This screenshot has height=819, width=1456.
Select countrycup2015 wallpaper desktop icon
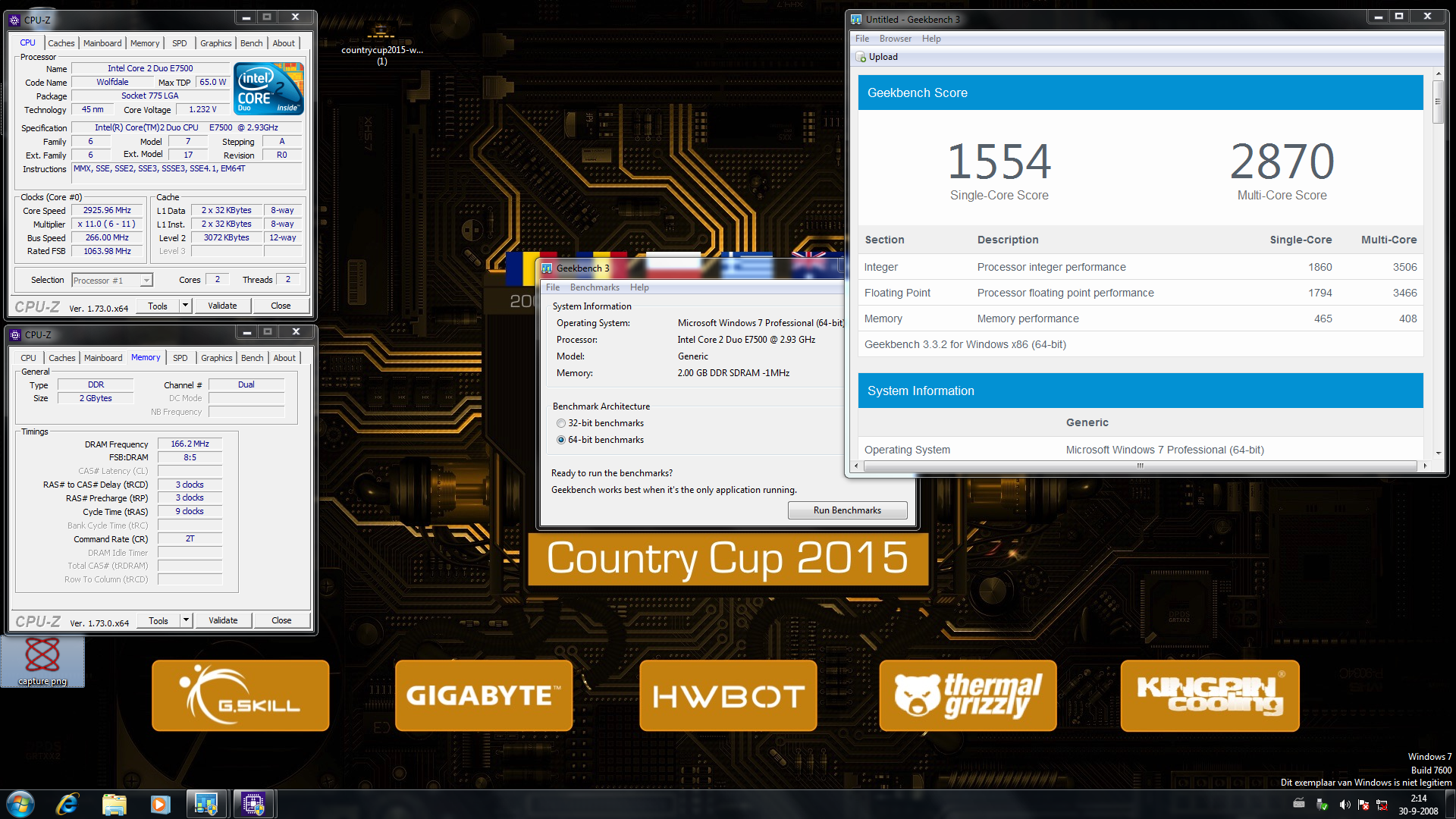pyautogui.click(x=381, y=44)
